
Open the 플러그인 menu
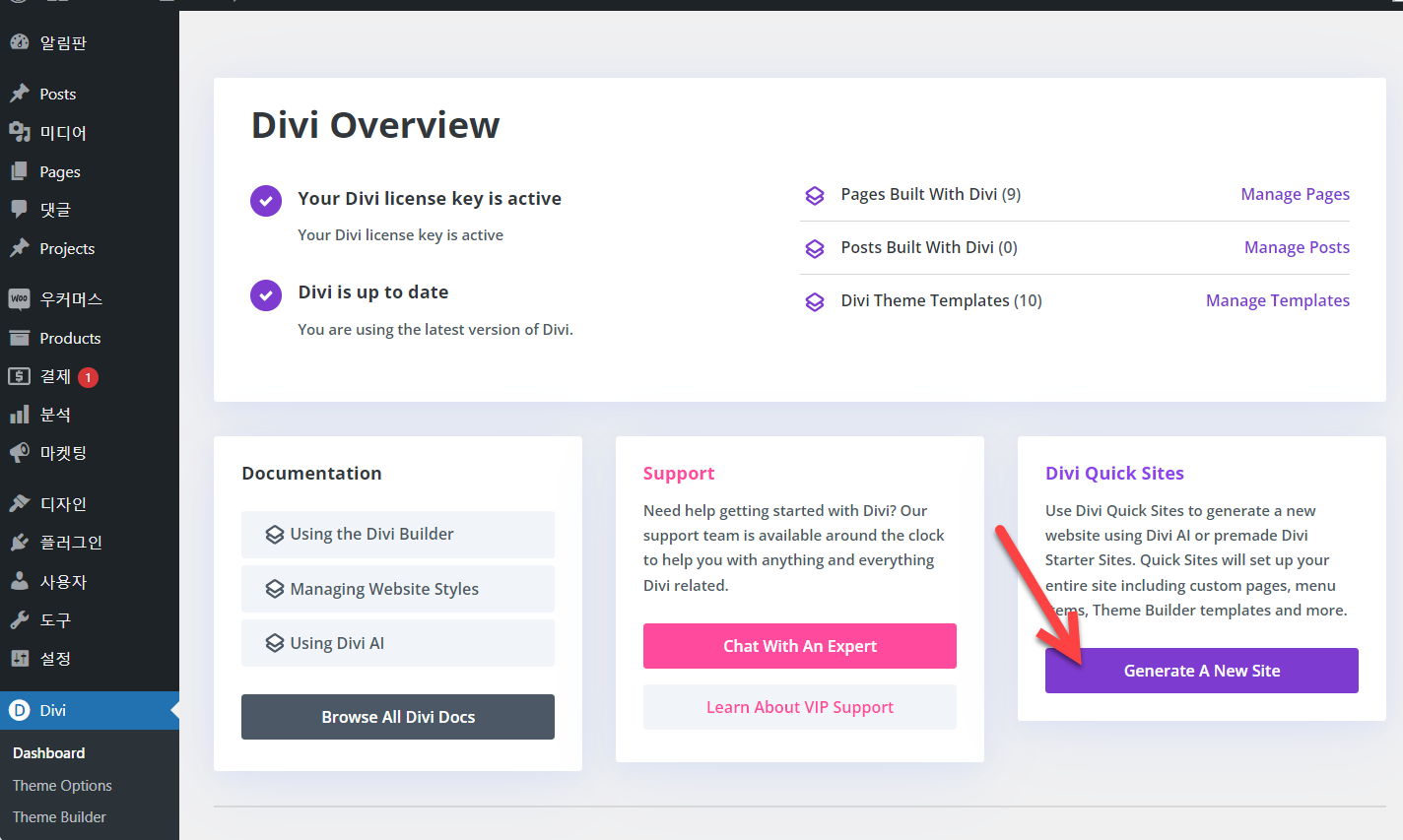90,542
